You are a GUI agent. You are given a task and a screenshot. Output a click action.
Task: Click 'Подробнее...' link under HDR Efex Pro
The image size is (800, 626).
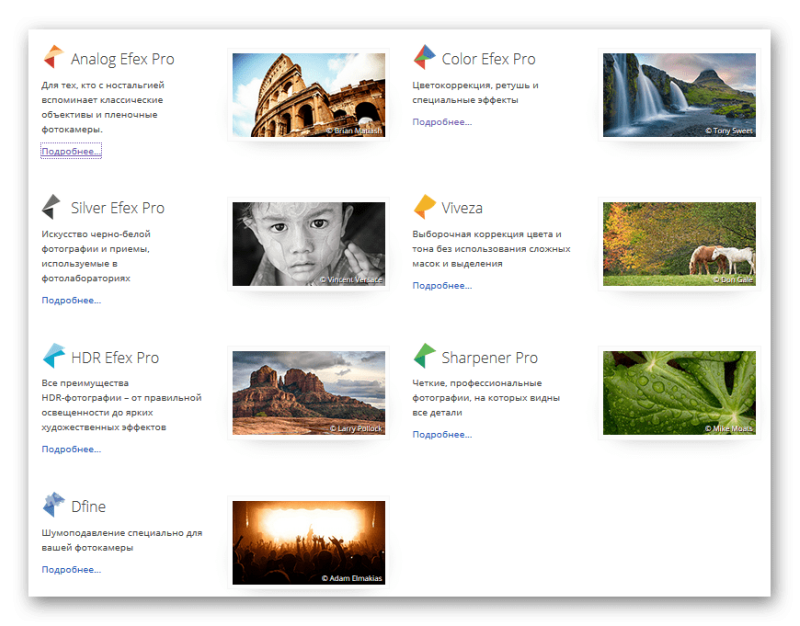click(71, 449)
